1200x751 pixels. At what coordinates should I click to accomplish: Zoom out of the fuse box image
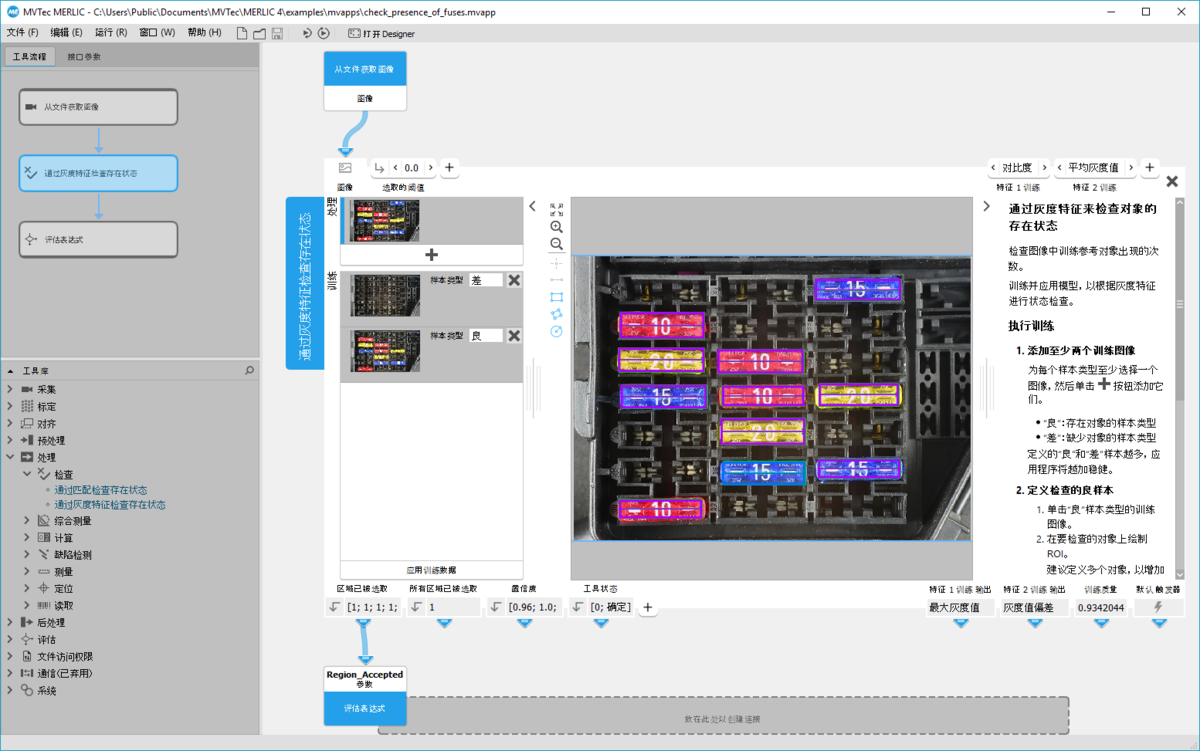tap(556, 242)
